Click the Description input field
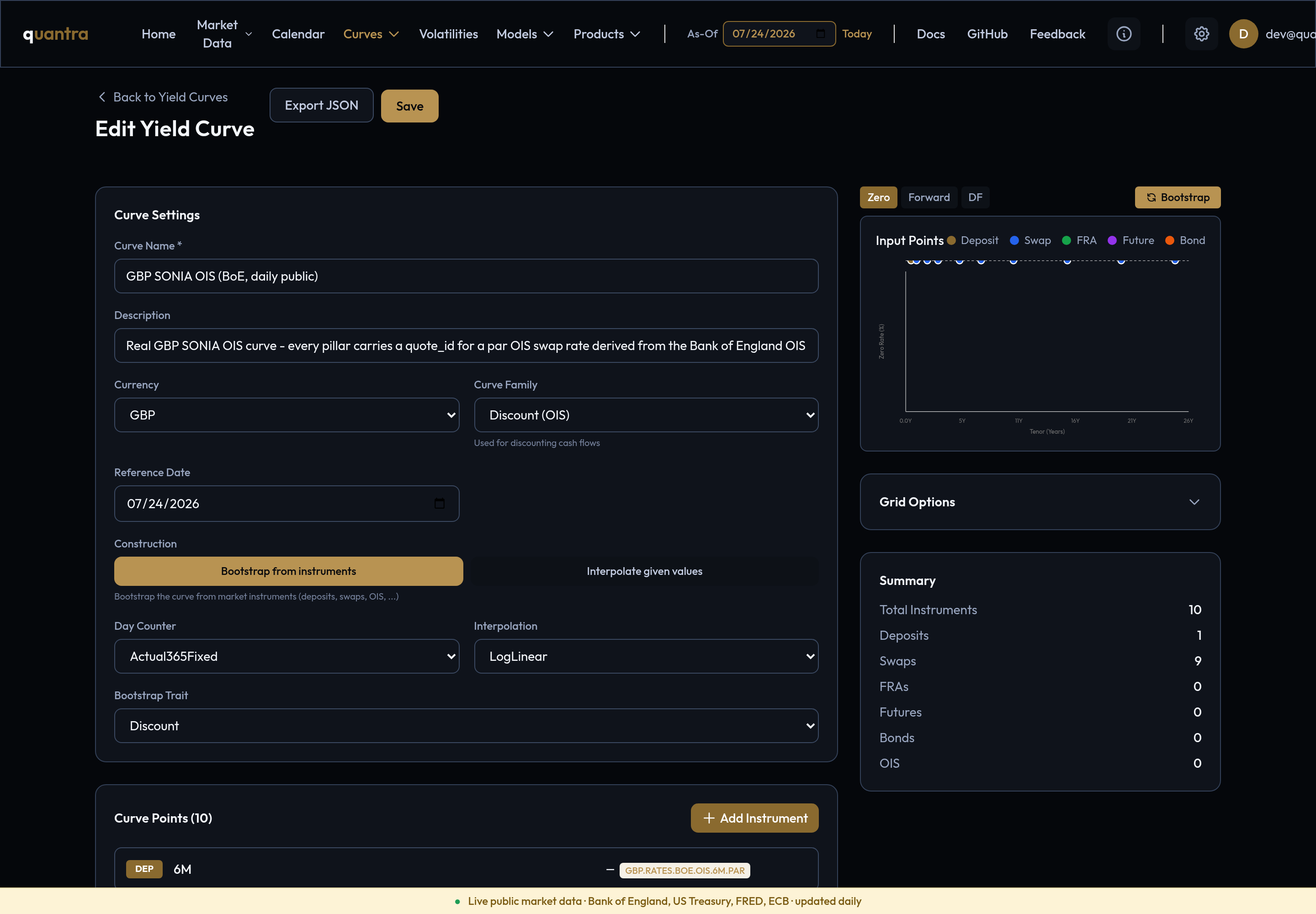Image resolution: width=1316 pixels, height=914 pixels. tap(466, 345)
